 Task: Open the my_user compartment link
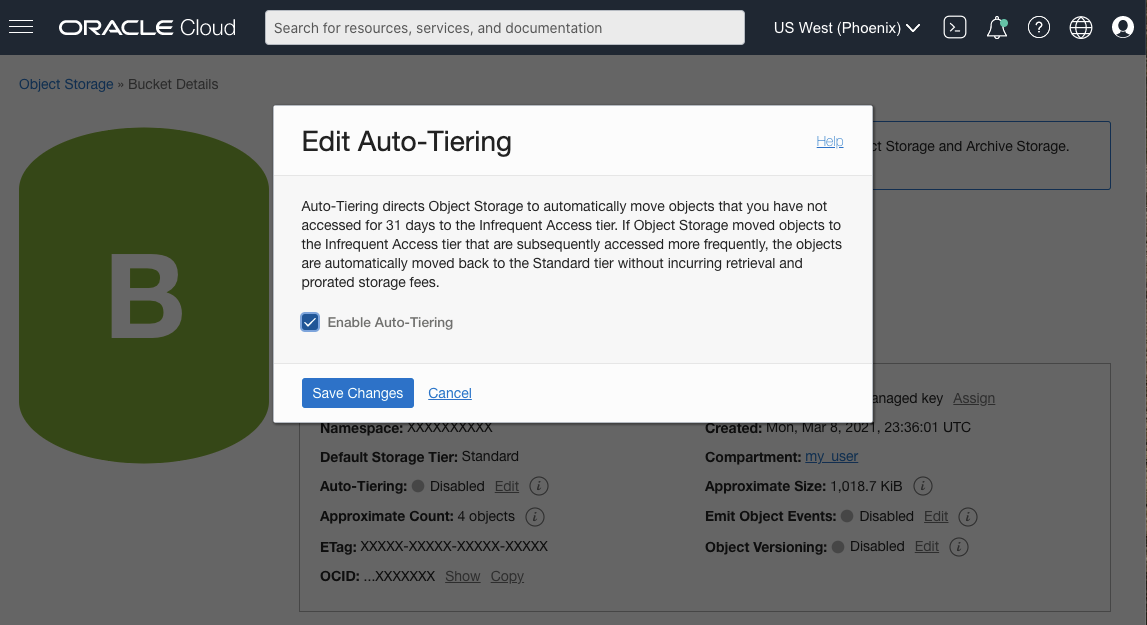click(832, 456)
